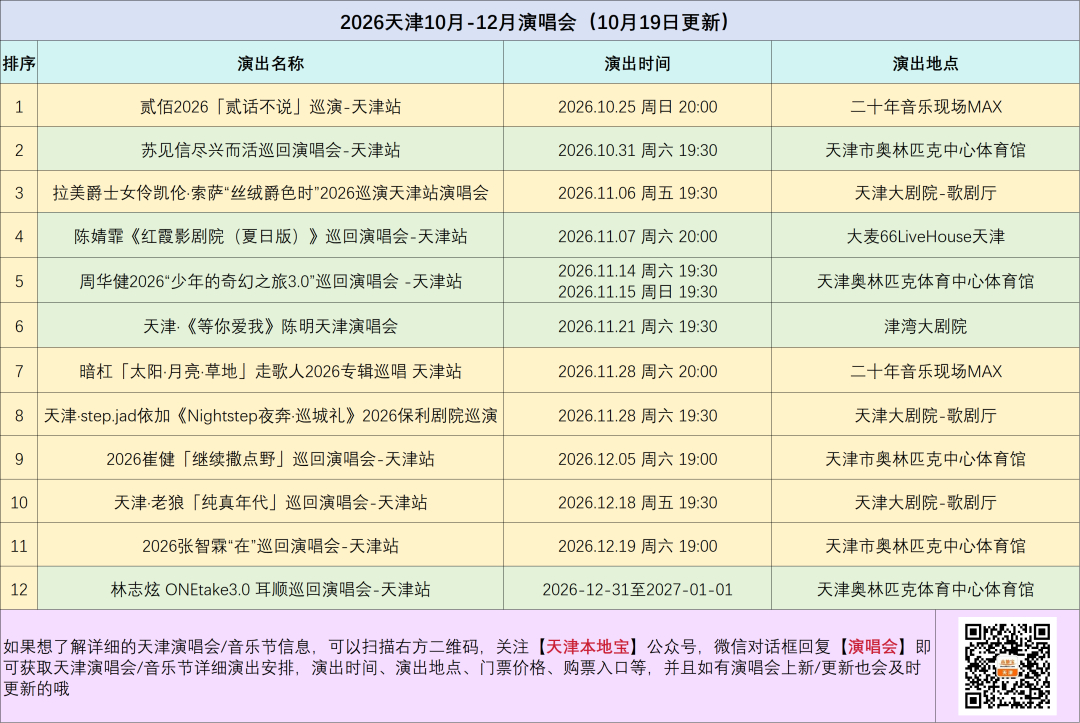Click the time cell '2026.11.28 周六 19:30'

tap(637, 416)
